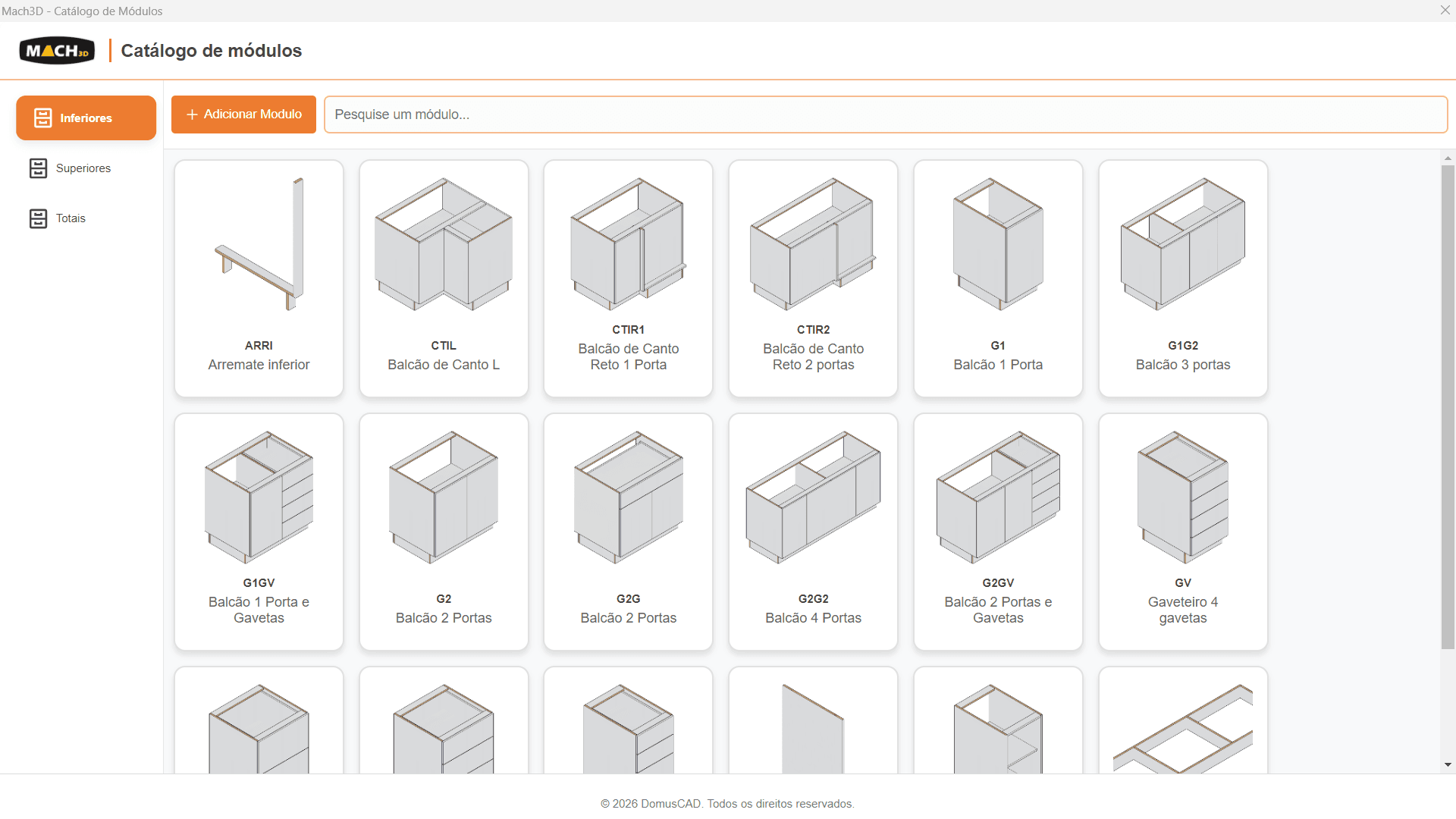
Task: Select the ARRI Arremate inferior module image
Action: click(x=259, y=244)
